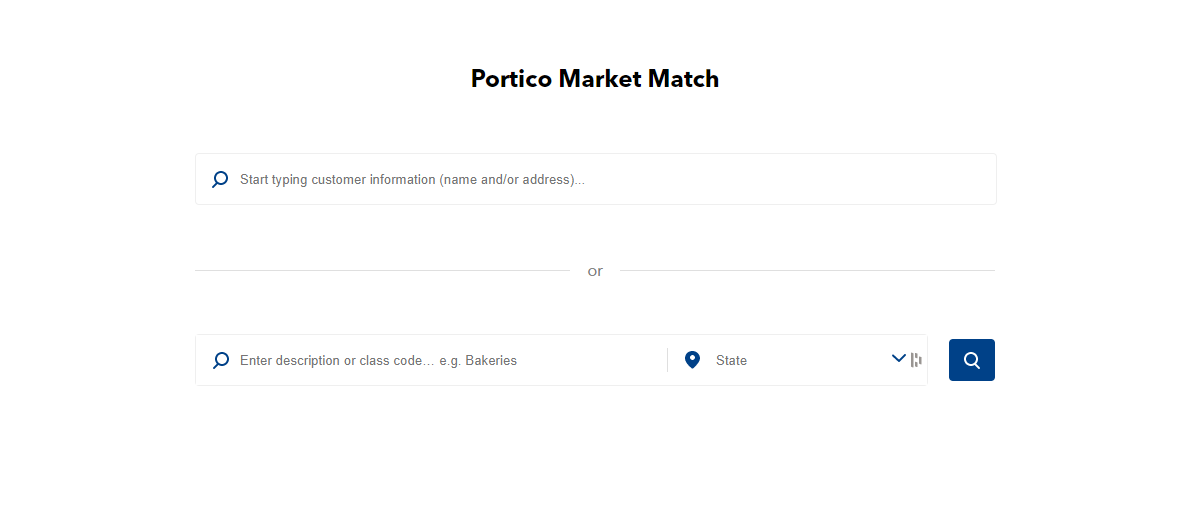This screenshot has width=1195, height=524.
Task: Expand the State dropdown chevron
Action: point(898,359)
